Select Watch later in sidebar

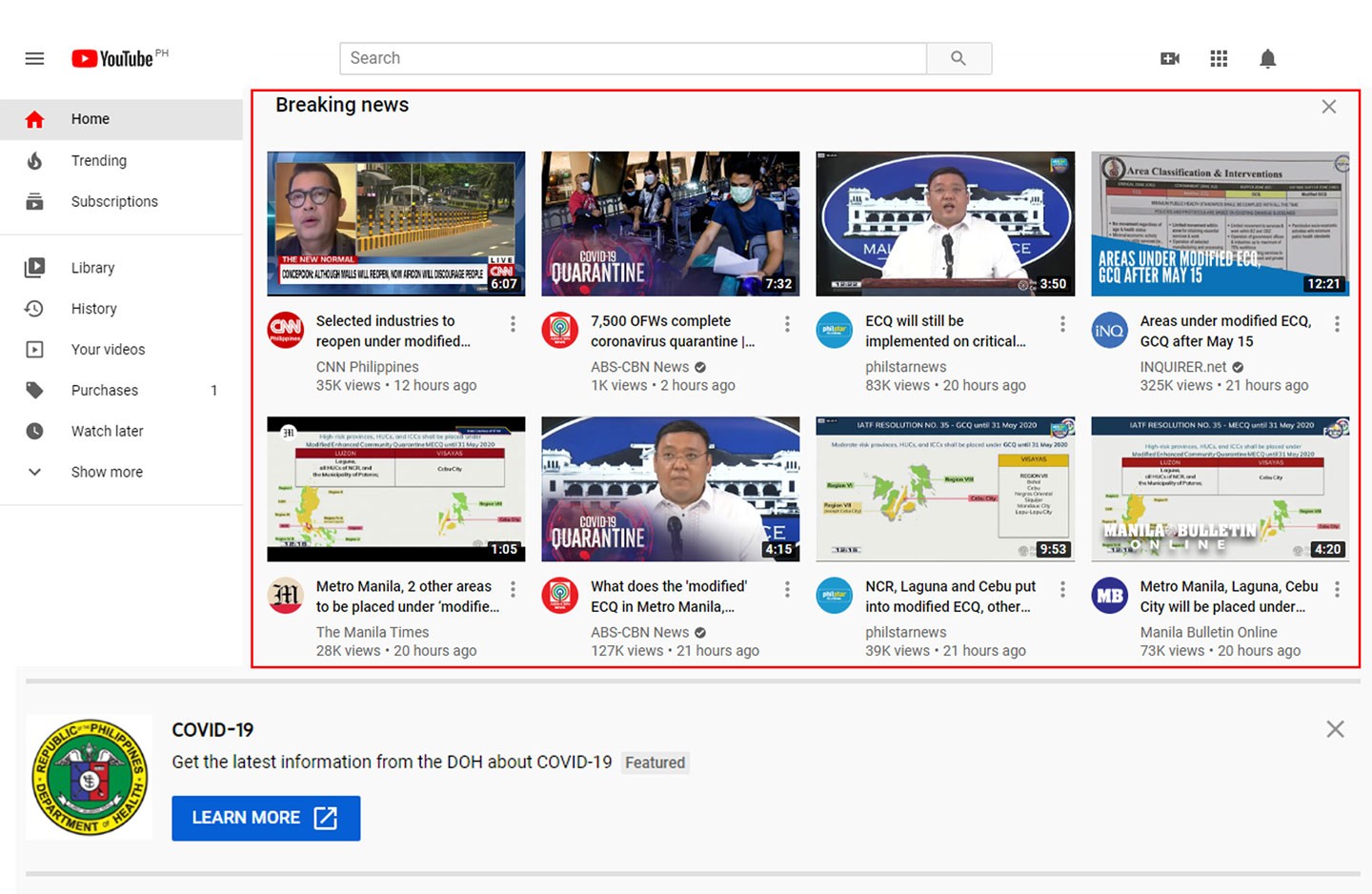coord(107,432)
